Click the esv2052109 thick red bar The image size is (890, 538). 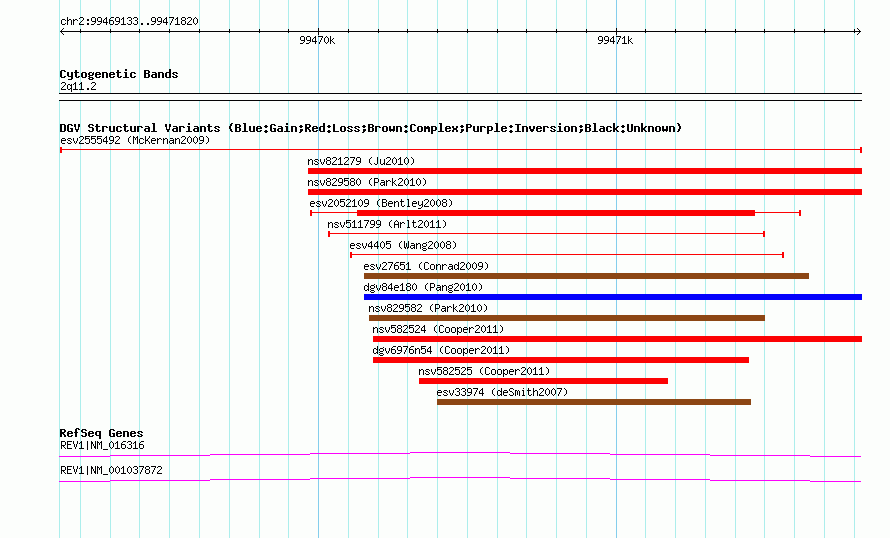[x=556, y=213]
